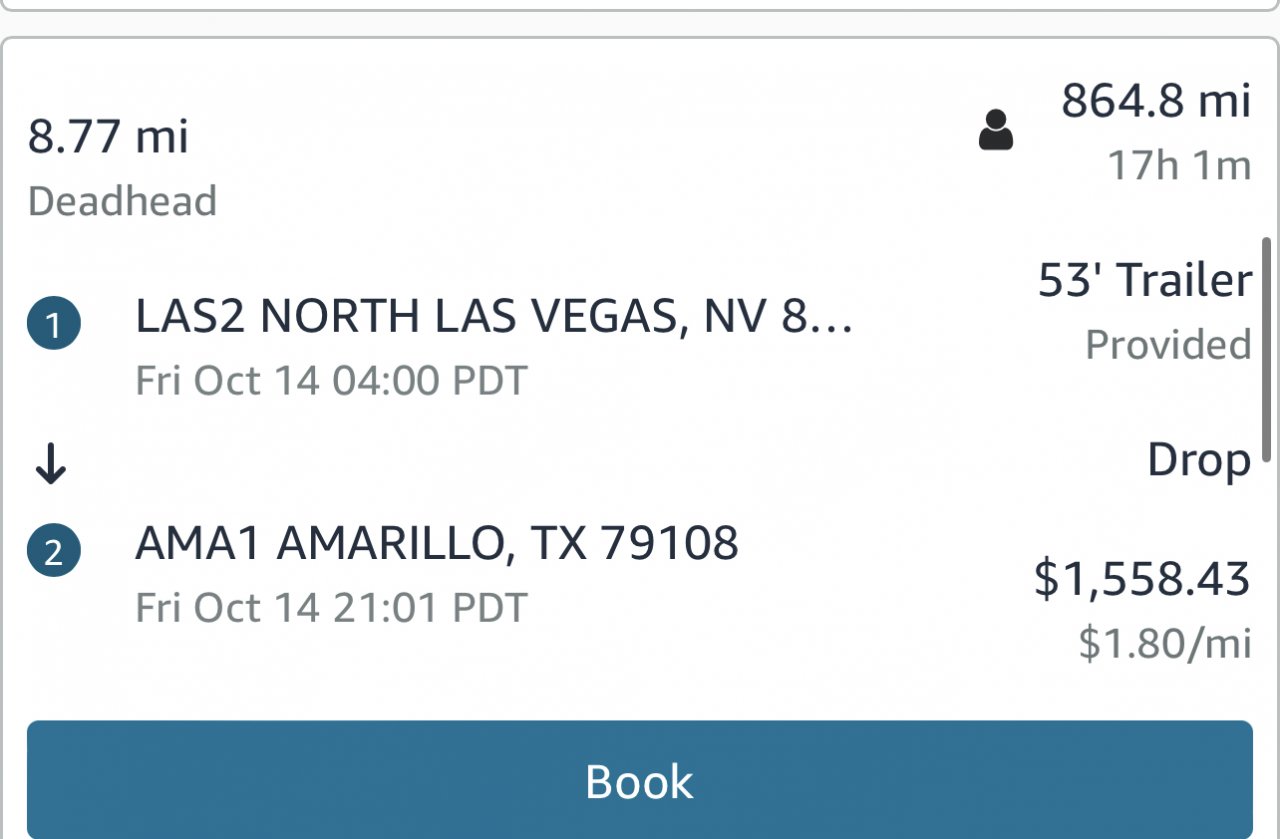Select the AMA1 Amarillo, TX 79108 destination
This screenshot has width=1280, height=839.
pos(437,543)
